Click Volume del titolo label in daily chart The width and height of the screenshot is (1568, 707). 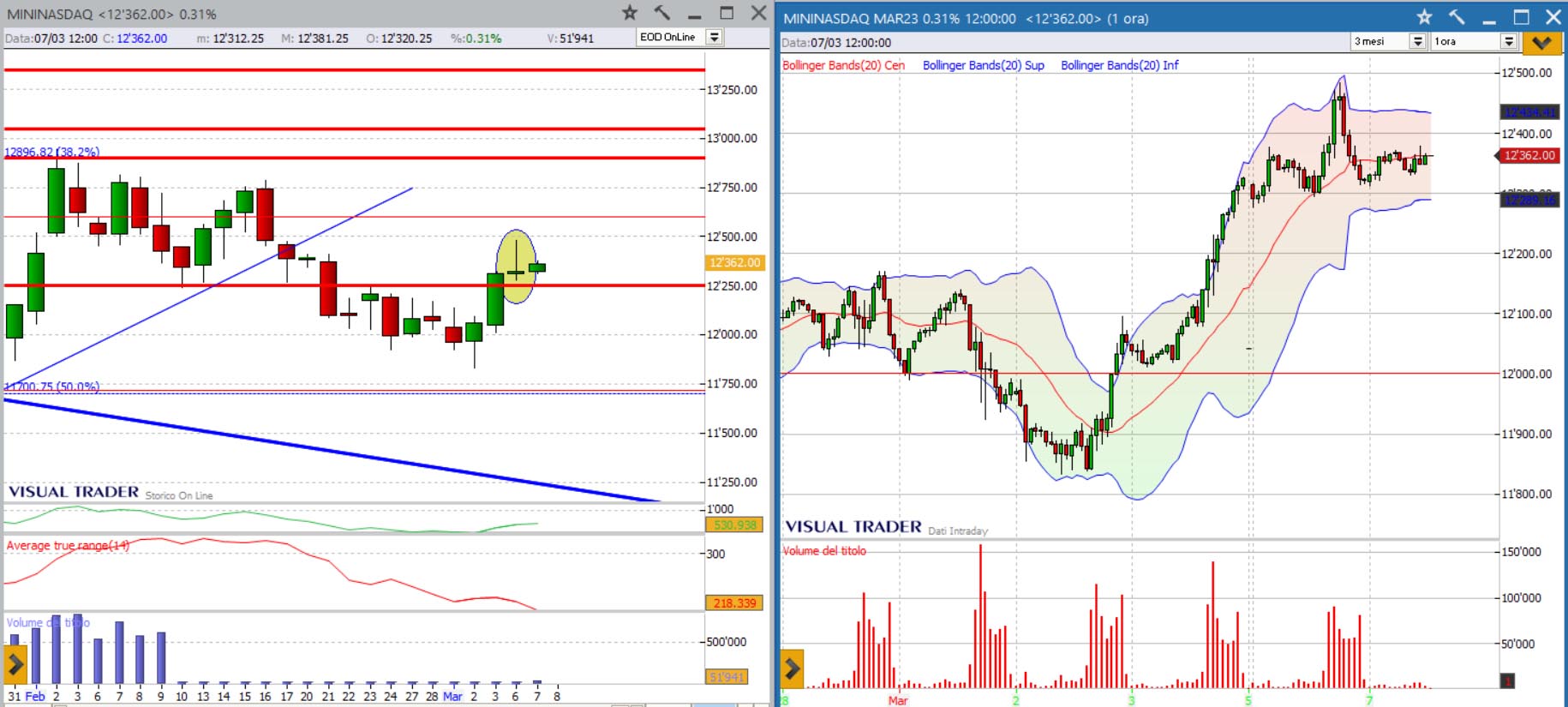48,623
